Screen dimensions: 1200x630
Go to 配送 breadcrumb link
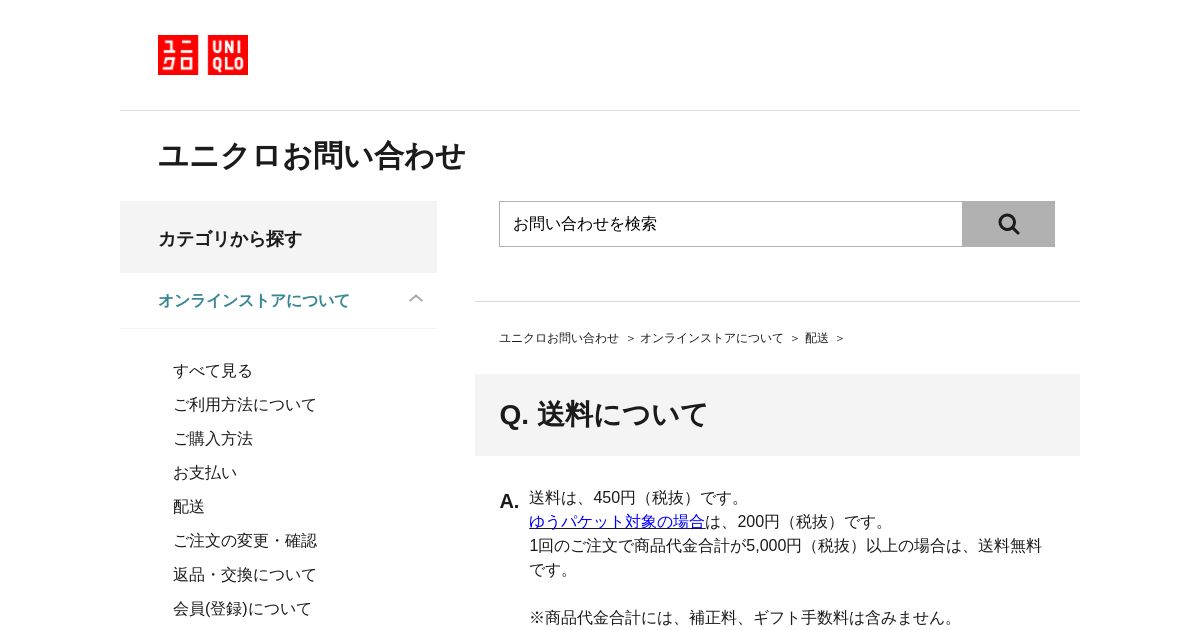(817, 338)
